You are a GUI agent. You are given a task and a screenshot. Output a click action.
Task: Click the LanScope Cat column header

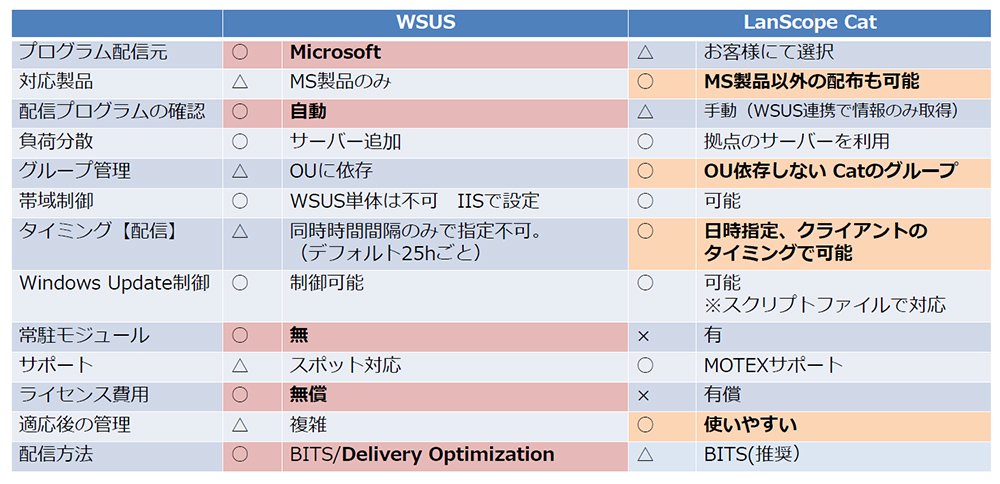point(810,22)
